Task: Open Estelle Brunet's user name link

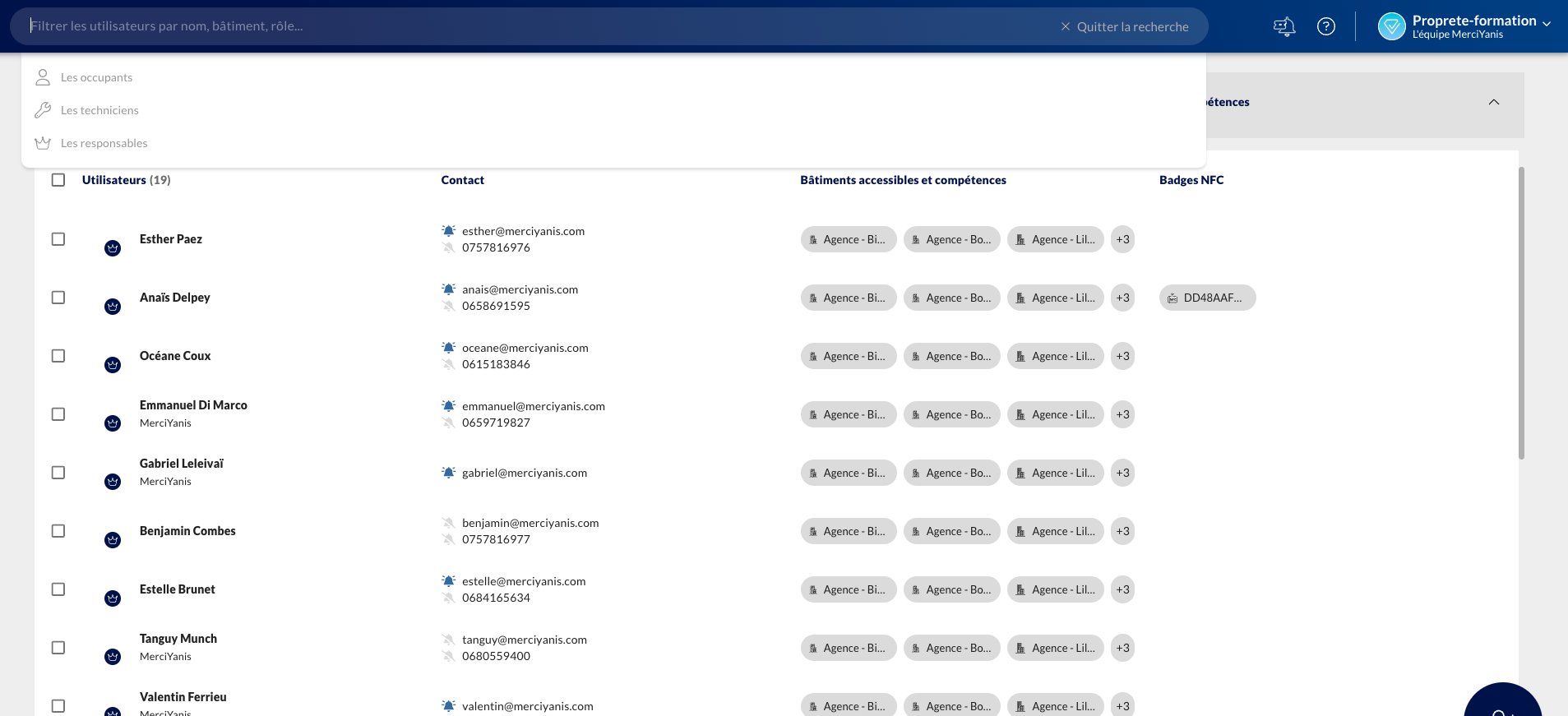Action: [178, 589]
